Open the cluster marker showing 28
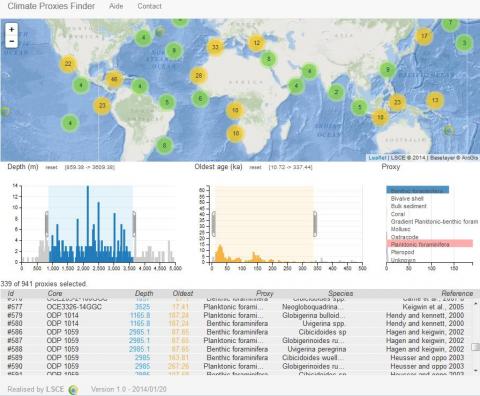Screen dimensions: 480x396 [x=199, y=76]
